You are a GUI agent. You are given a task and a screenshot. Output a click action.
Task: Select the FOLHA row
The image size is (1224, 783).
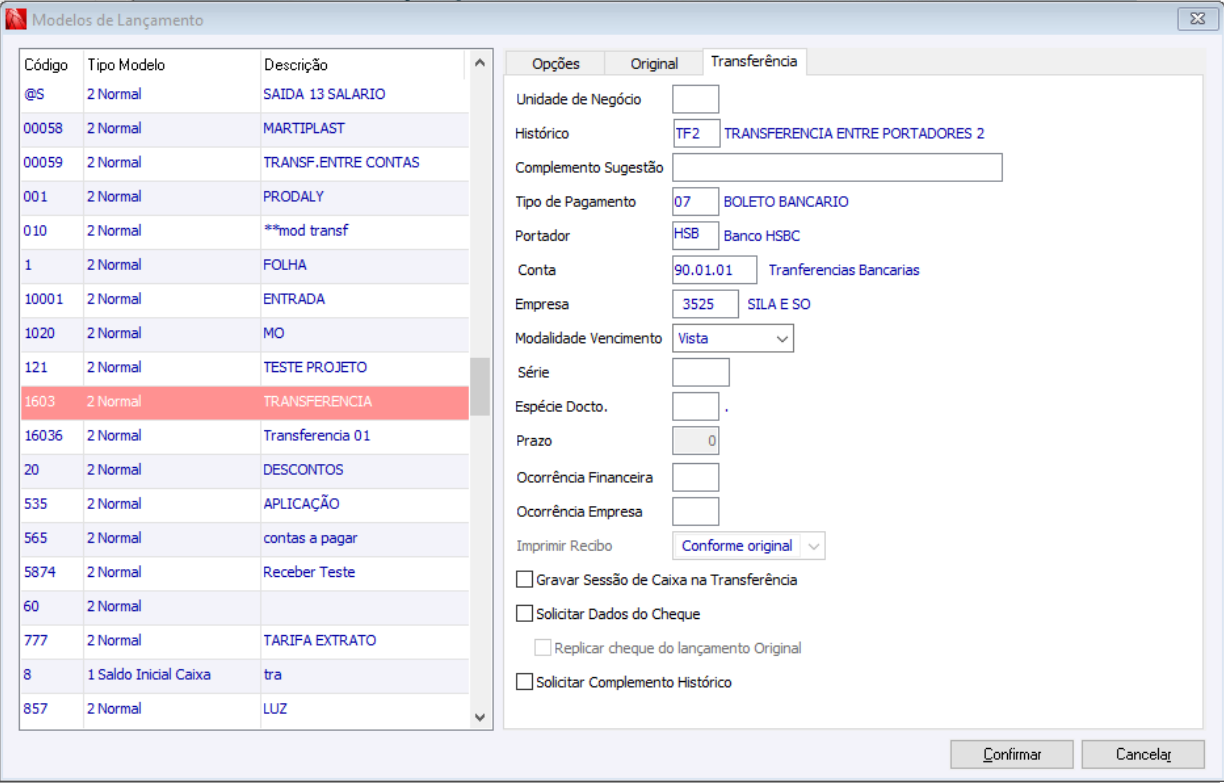tap(245, 265)
